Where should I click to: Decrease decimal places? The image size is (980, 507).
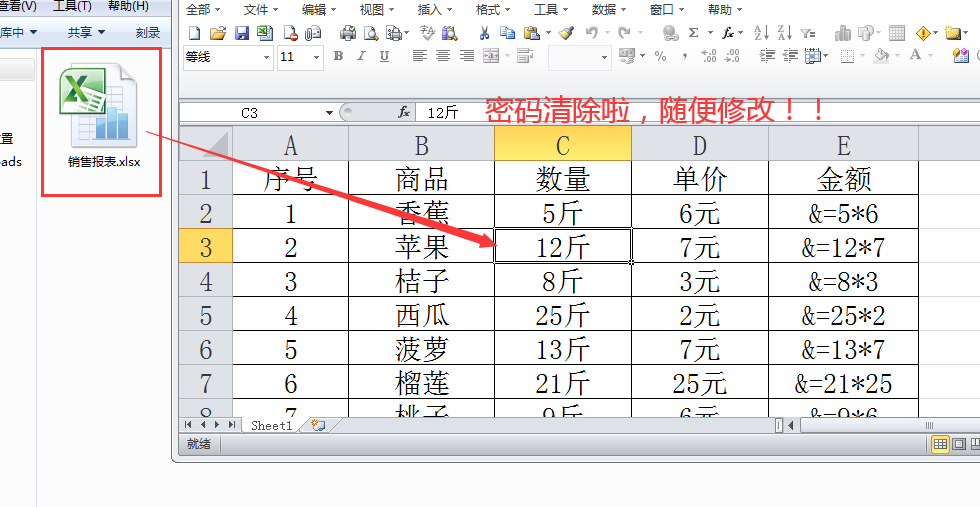point(732,56)
